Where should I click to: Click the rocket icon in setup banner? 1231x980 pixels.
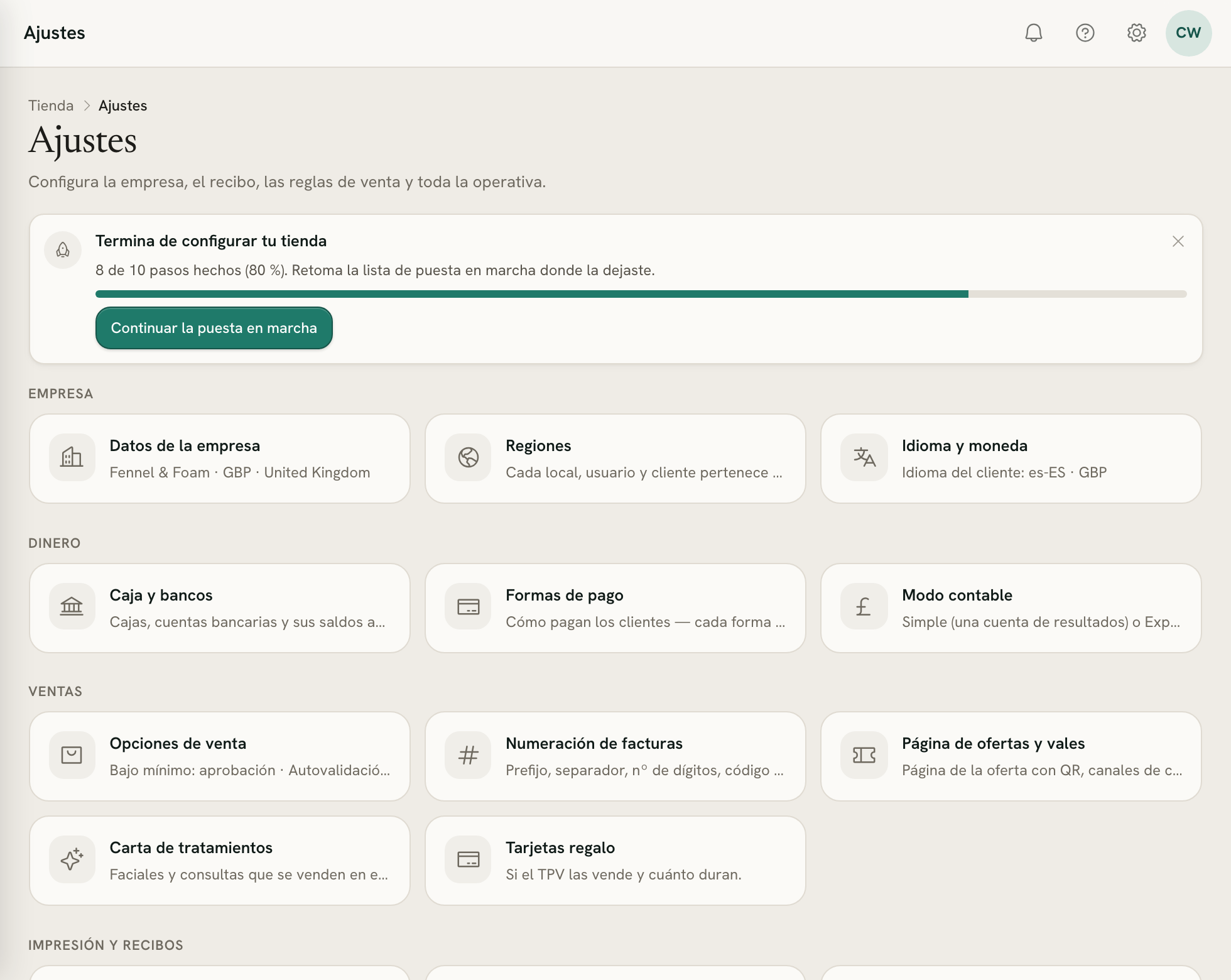(63, 250)
